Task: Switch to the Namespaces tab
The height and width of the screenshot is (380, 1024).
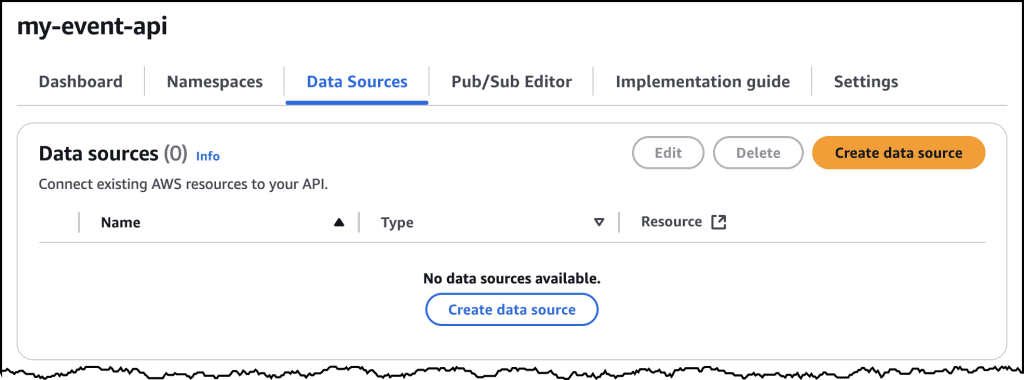Action: (x=215, y=82)
